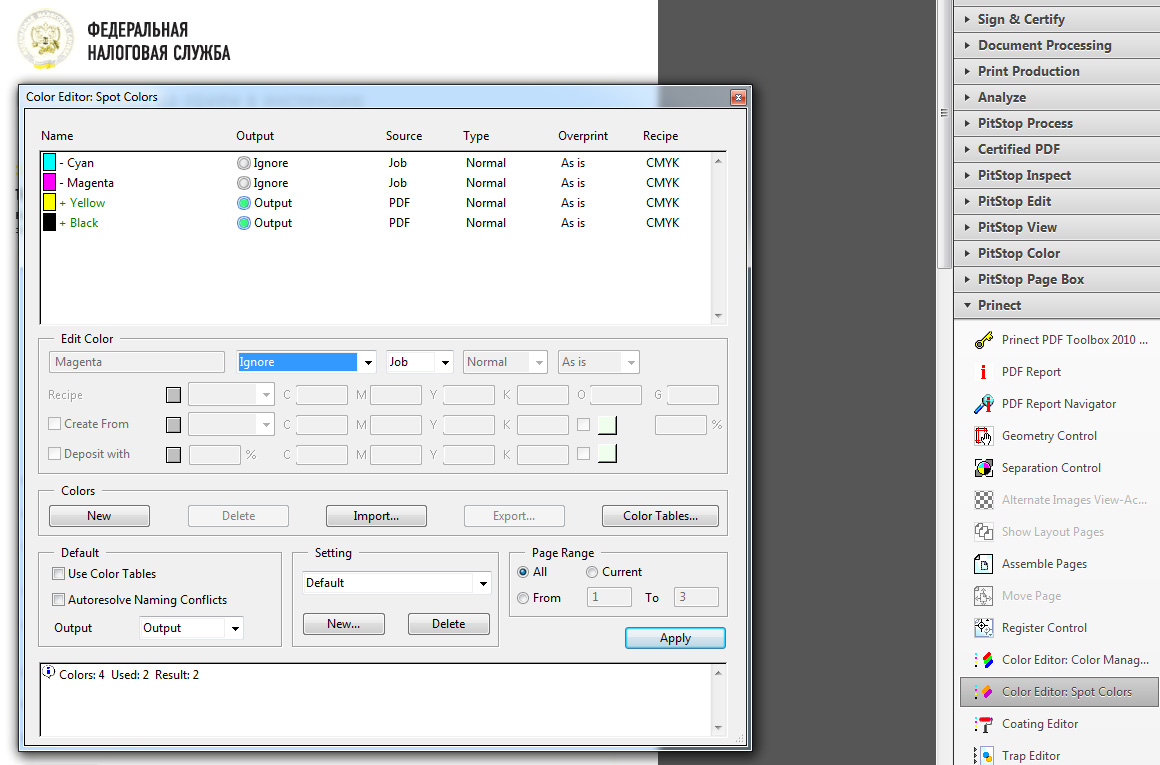The width and height of the screenshot is (1160, 765).
Task: Launch PDF Report Navigator icon
Action: coord(983,404)
